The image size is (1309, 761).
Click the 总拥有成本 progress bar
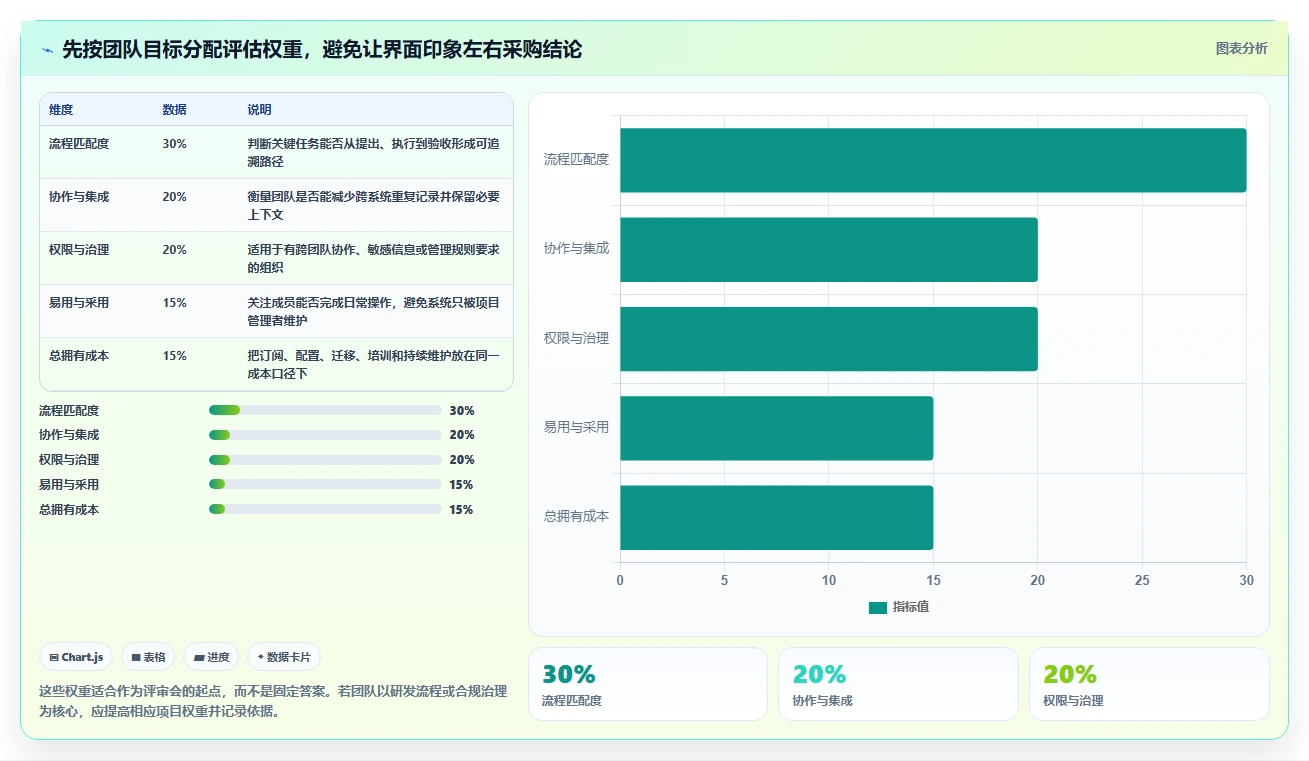click(x=325, y=509)
